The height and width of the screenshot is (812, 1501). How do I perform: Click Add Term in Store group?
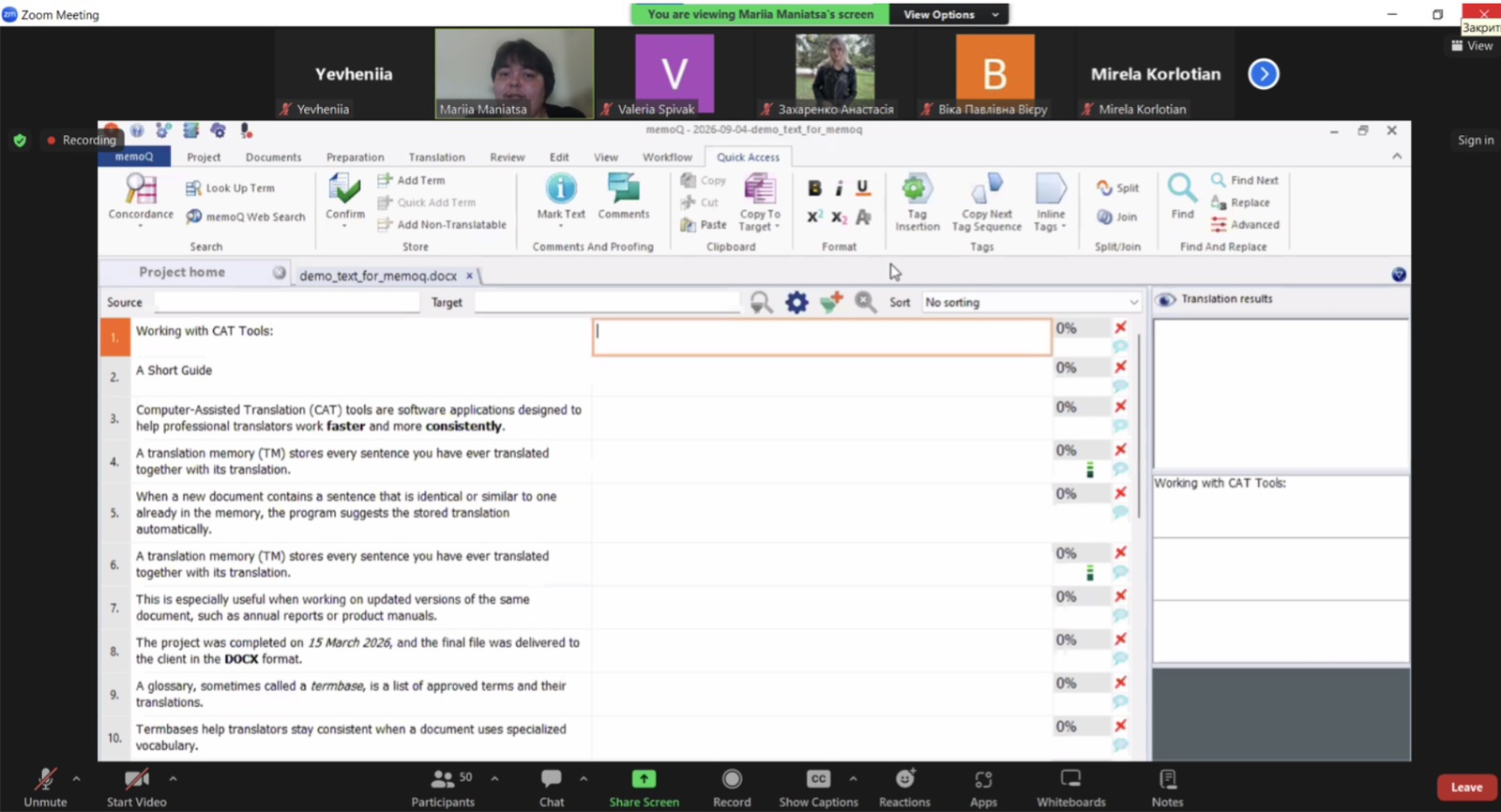412,180
